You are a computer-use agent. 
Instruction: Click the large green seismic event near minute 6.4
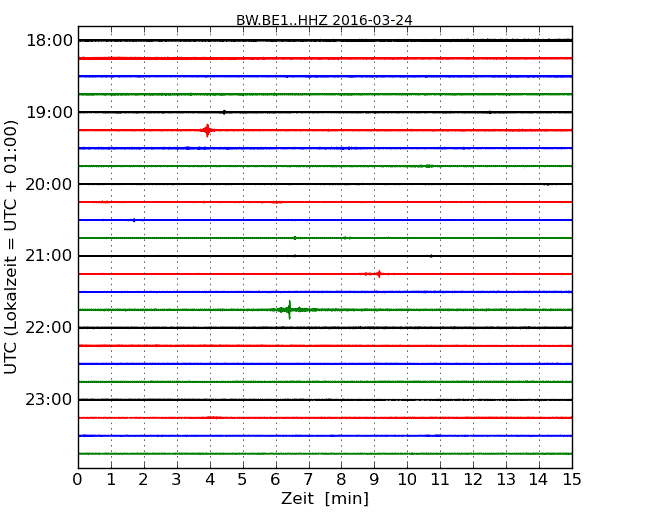289,310
